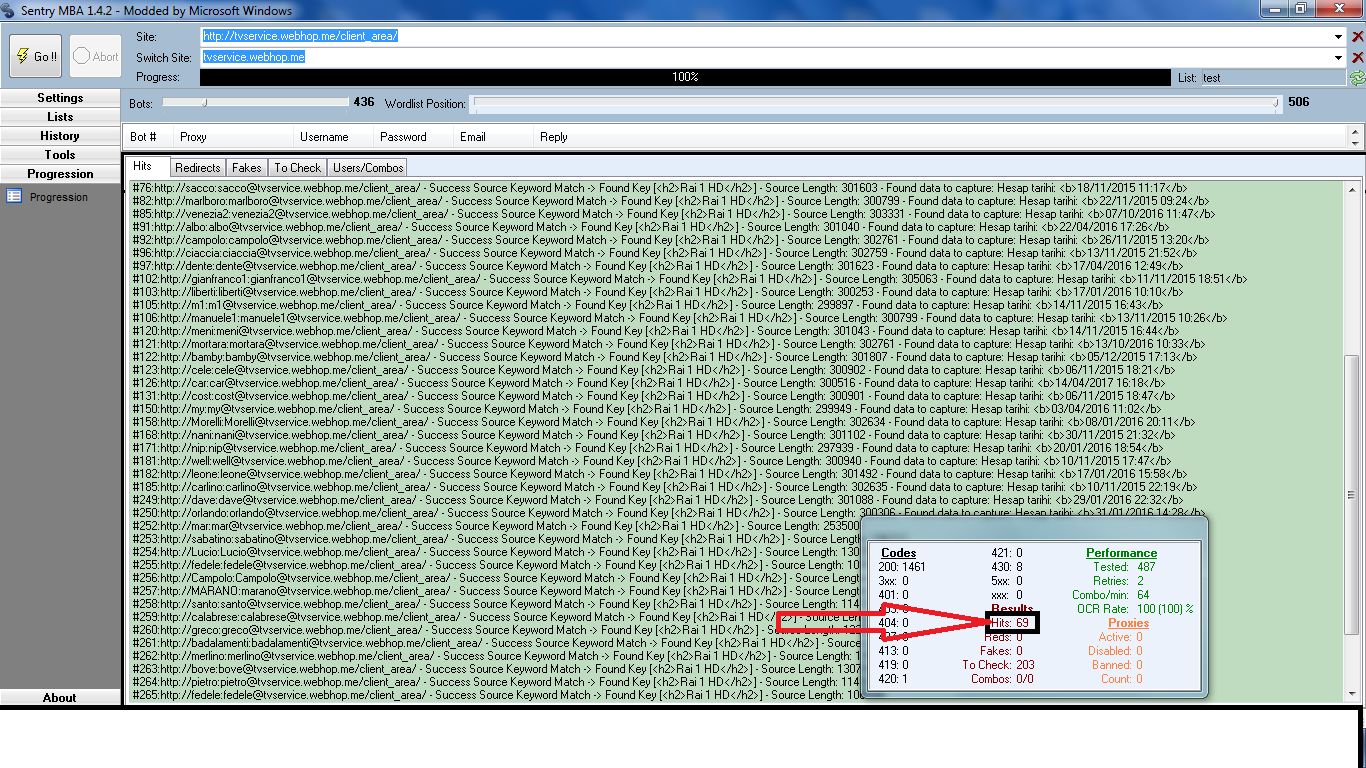Viewport: 1366px width, 768px height.
Task: Expand the Site URL dropdown
Action: tap(1339, 37)
